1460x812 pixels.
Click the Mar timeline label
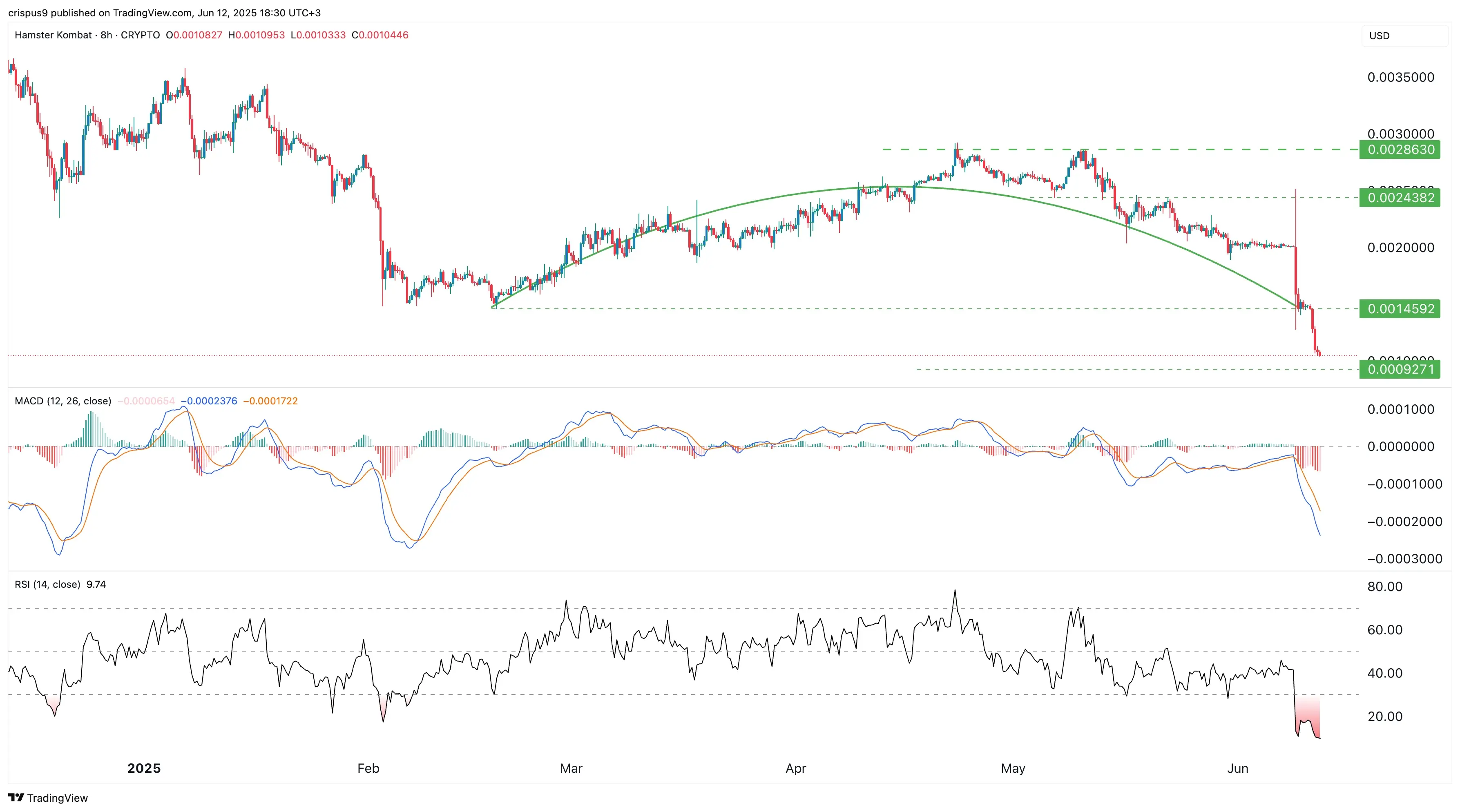[571, 768]
